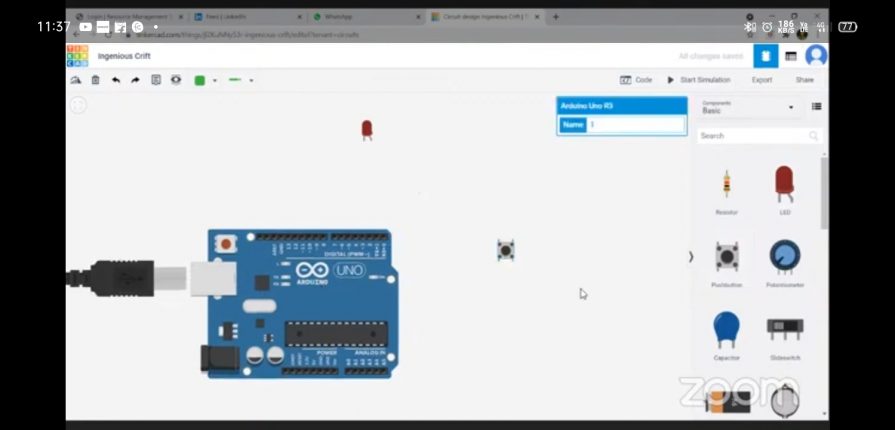
Task: Toggle notes visibility eye icon
Action: 176,80
